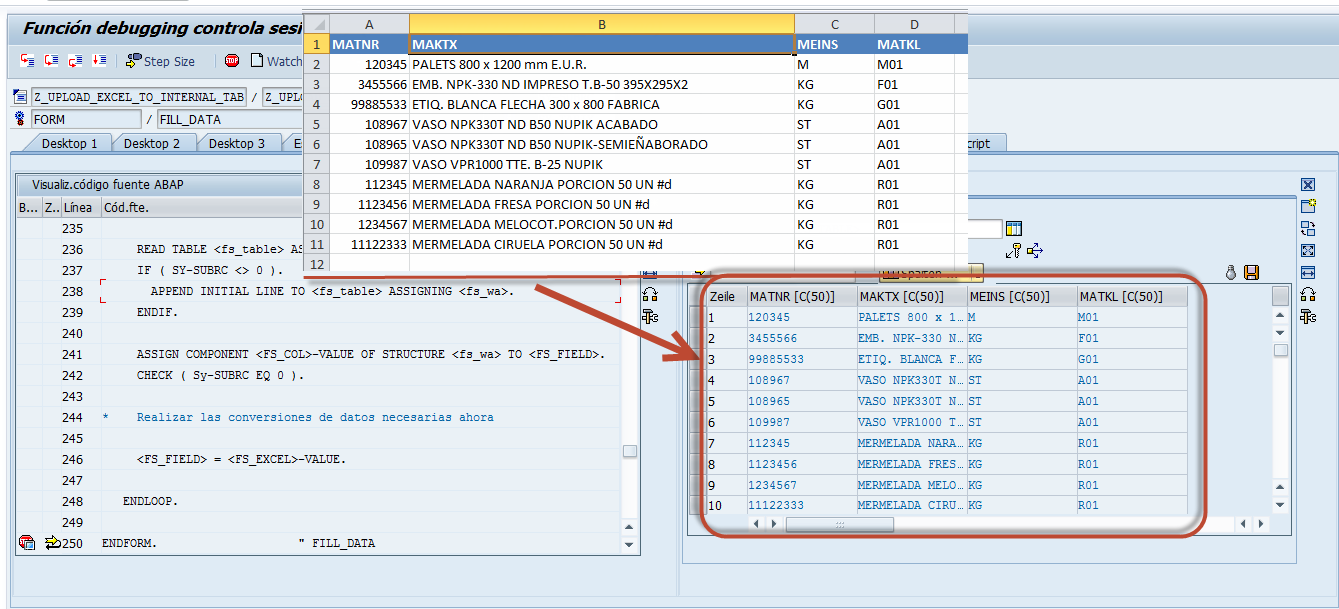Click the Save (diskette) icon above the table
Viewport: 1339px width, 609px height.
tap(1251, 272)
